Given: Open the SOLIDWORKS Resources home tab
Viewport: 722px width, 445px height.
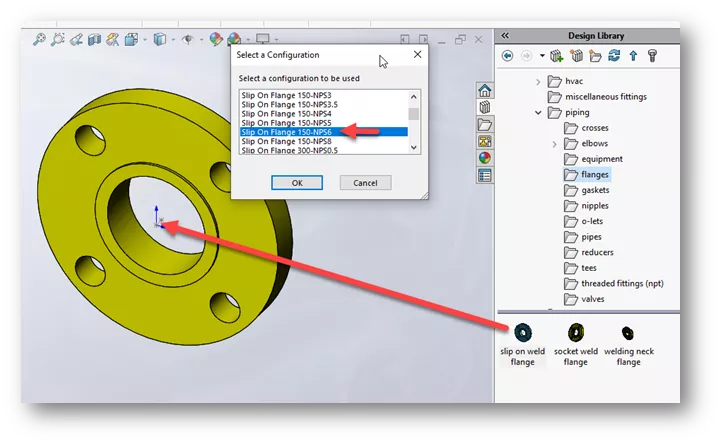Looking at the screenshot, I should pyautogui.click(x=484, y=90).
